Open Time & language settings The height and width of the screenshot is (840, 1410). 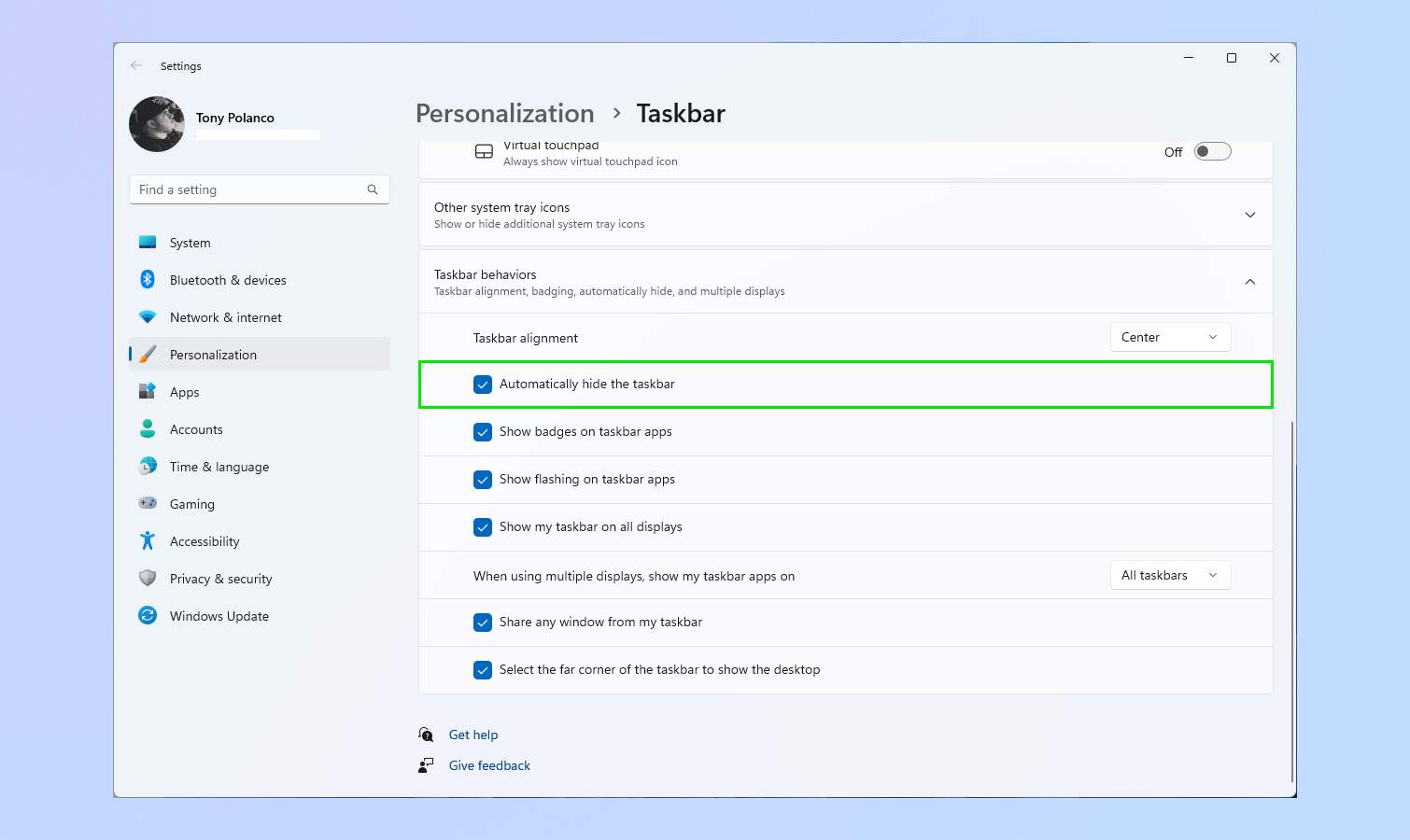click(260, 467)
